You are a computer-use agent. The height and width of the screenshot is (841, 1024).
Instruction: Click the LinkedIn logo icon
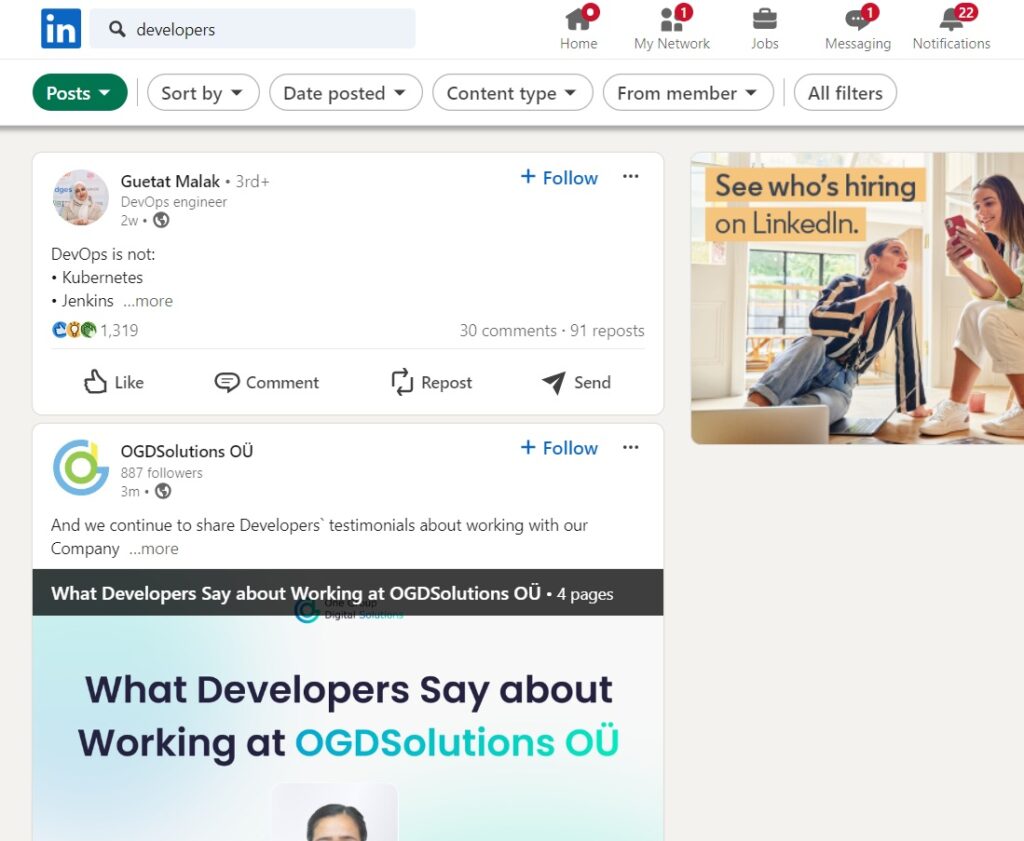tap(61, 29)
